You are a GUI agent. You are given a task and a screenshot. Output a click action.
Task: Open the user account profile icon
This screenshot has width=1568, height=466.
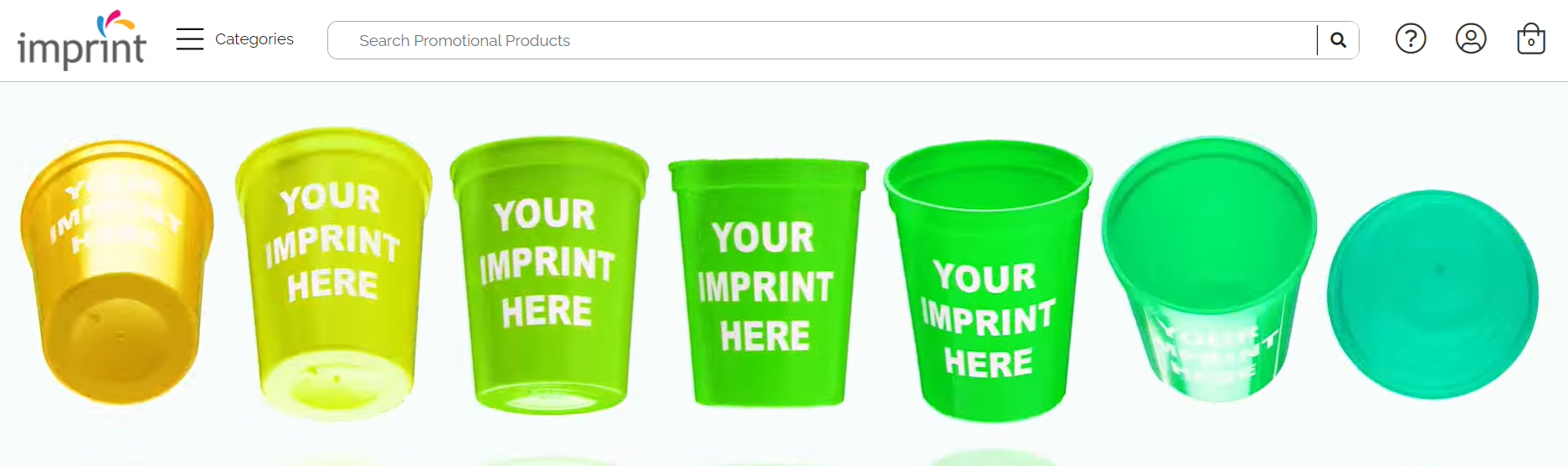[x=1471, y=38]
